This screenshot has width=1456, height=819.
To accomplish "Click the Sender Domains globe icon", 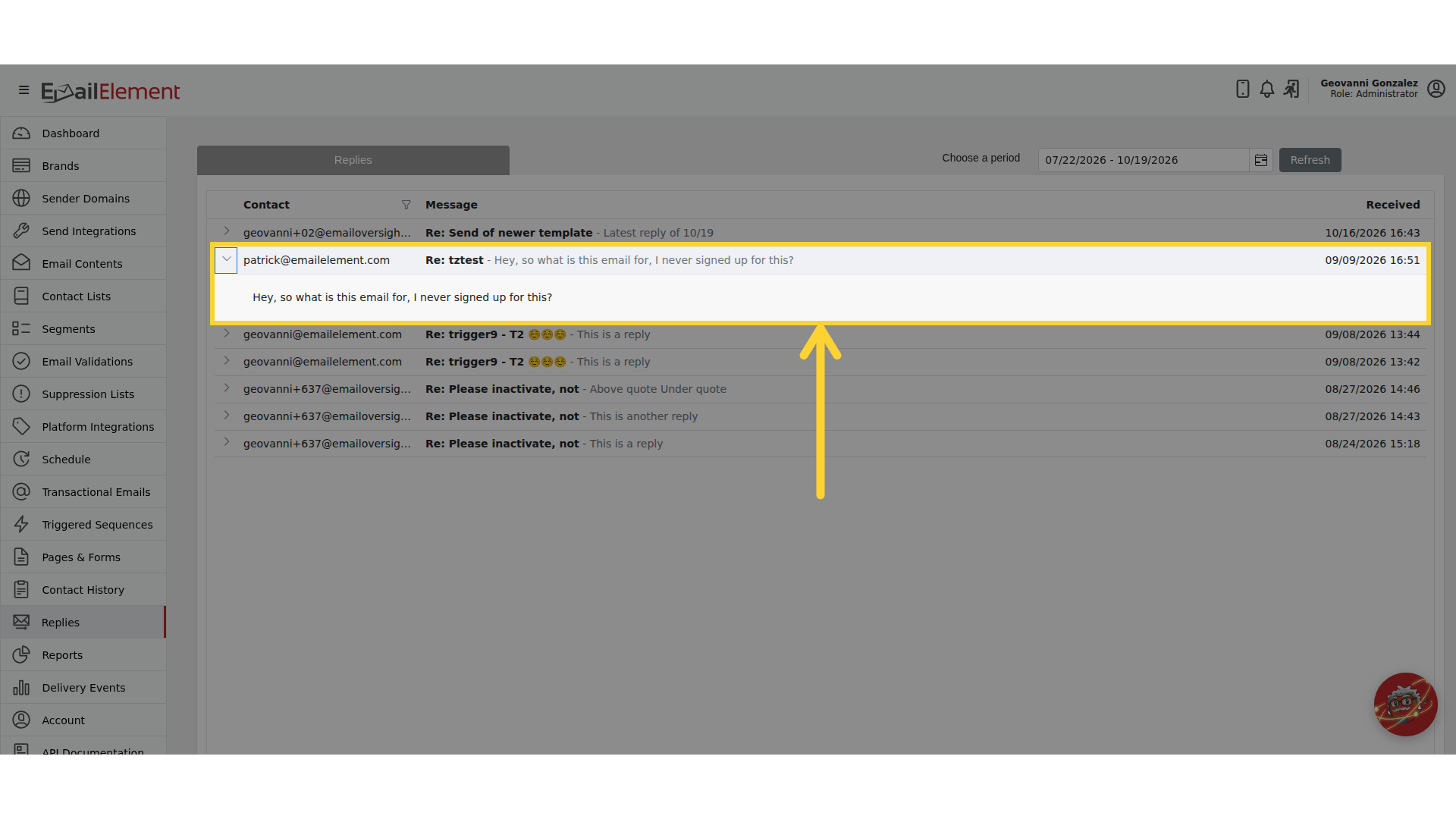I will tap(21, 199).
